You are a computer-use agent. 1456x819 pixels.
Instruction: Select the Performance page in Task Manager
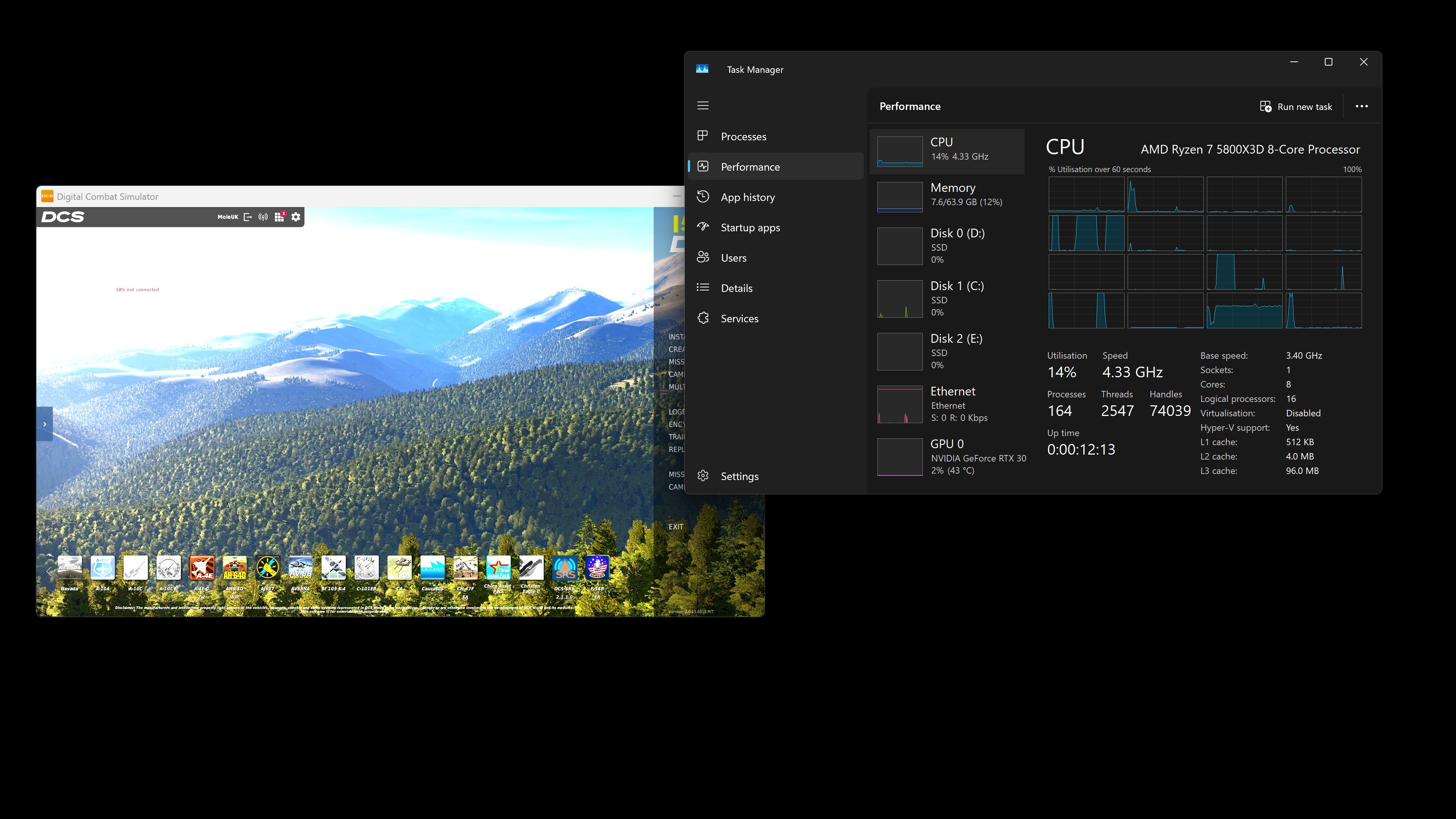[x=775, y=167]
